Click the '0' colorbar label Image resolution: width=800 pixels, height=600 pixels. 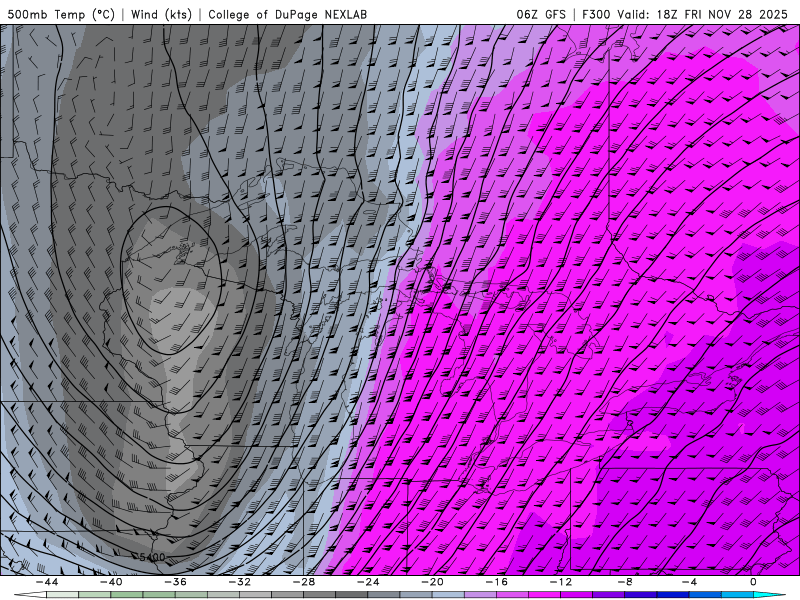point(754,582)
